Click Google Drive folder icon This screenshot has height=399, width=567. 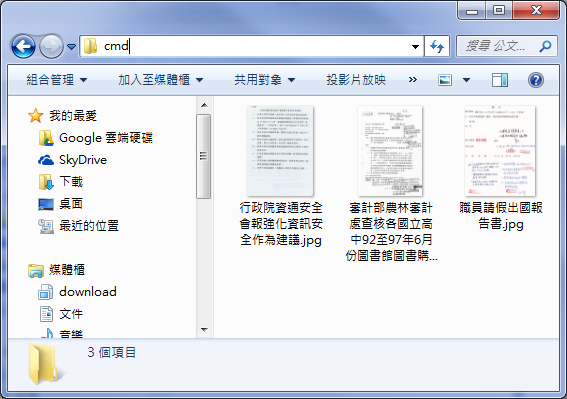[46, 138]
